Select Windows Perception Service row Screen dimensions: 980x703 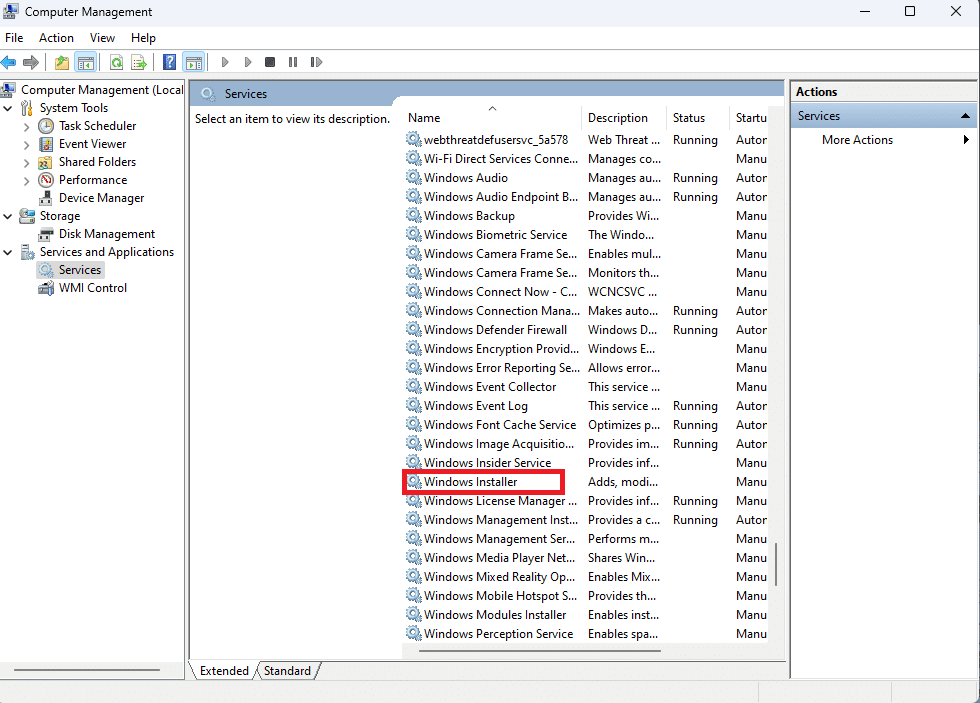pyautogui.click(x=498, y=634)
